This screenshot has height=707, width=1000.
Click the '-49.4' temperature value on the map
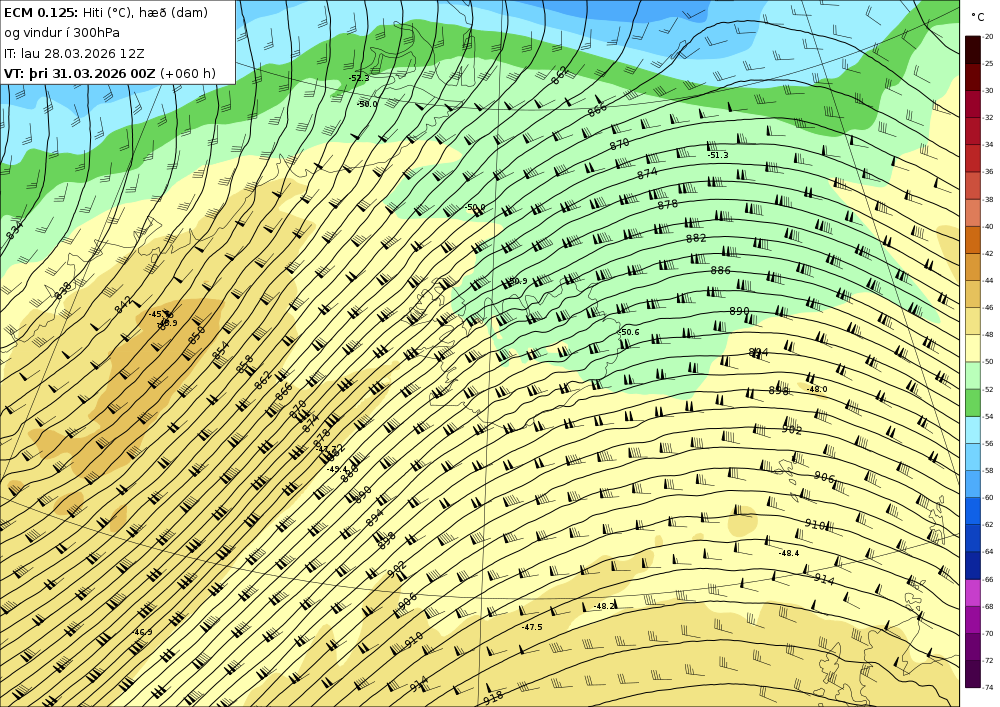coord(337,469)
